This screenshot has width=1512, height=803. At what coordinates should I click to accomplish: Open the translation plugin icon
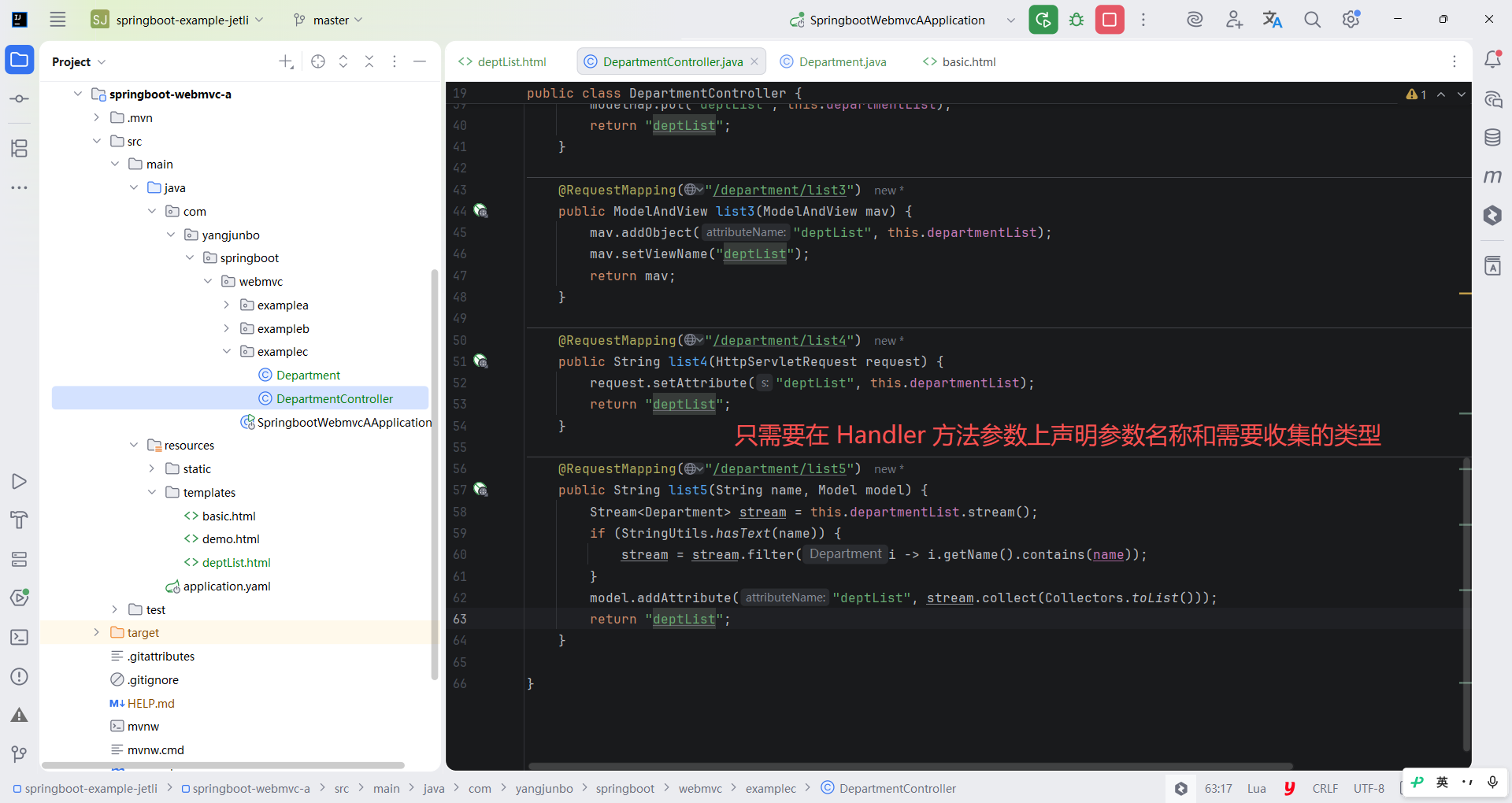1273,20
